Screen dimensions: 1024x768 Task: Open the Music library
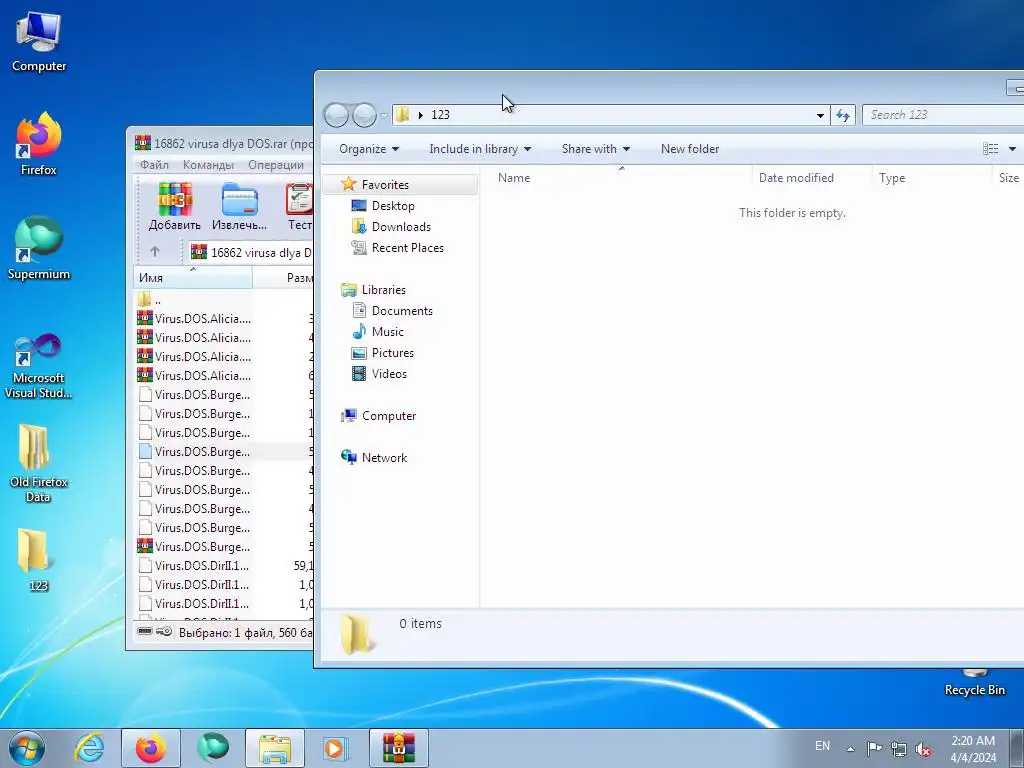387,332
